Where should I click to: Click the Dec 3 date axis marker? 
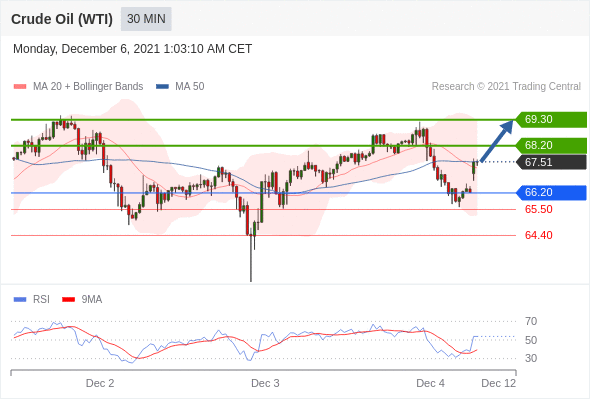[x=265, y=383]
